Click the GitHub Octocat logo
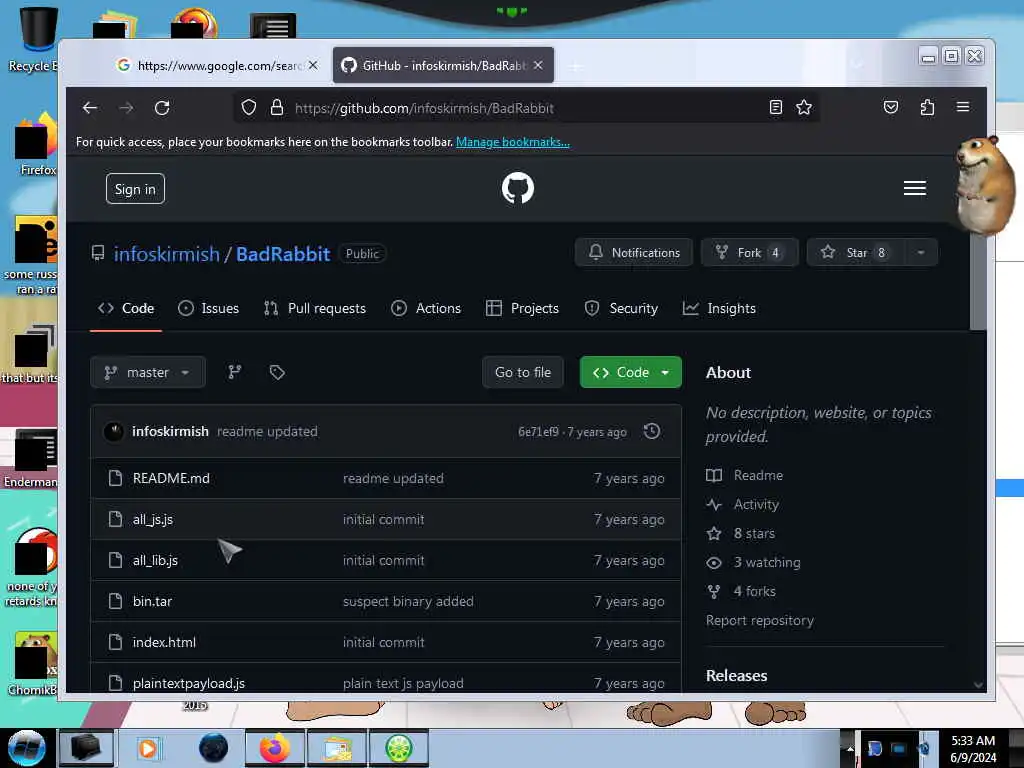 pyautogui.click(x=518, y=188)
